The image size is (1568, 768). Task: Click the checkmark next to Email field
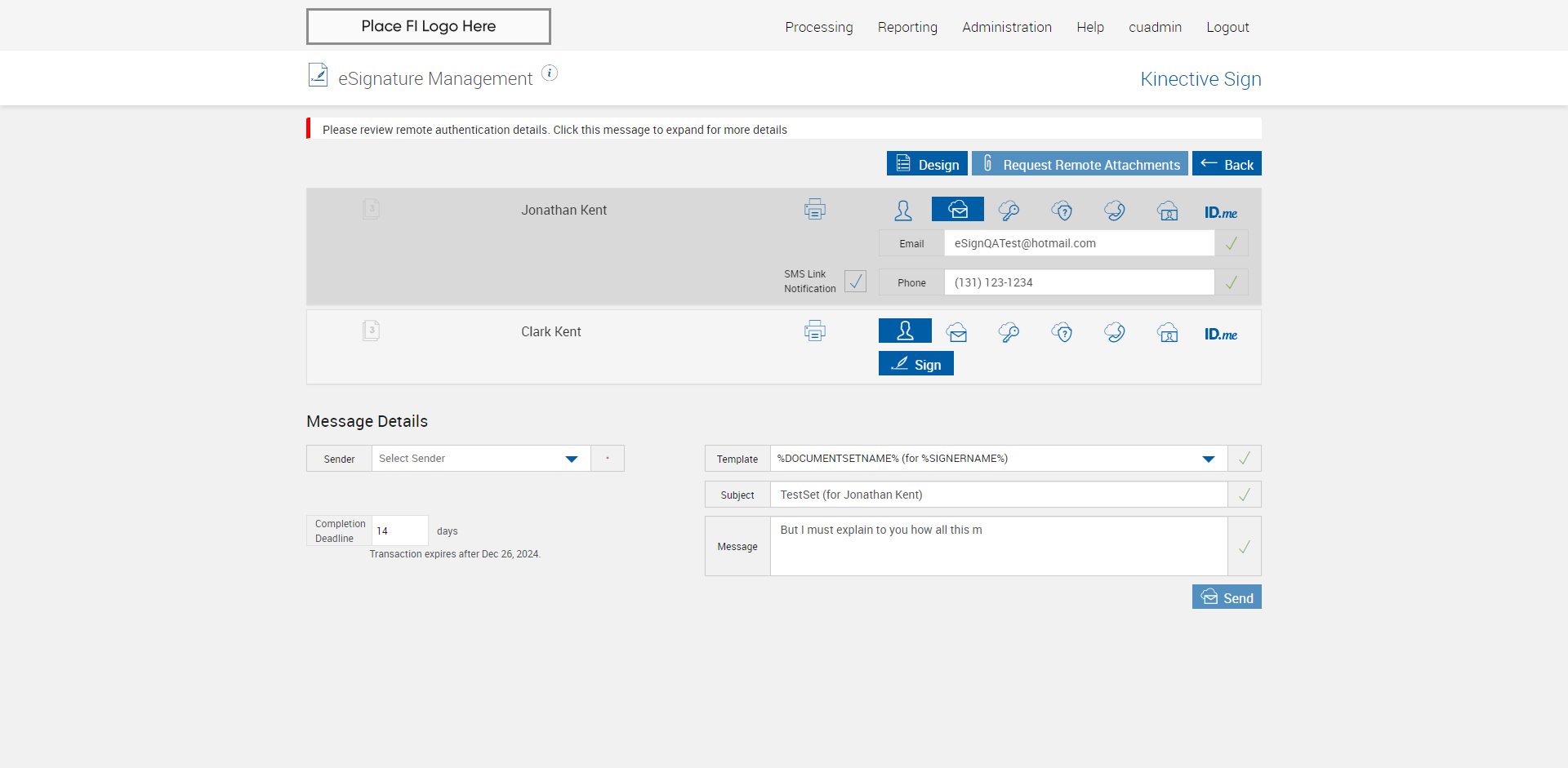(x=1232, y=243)
